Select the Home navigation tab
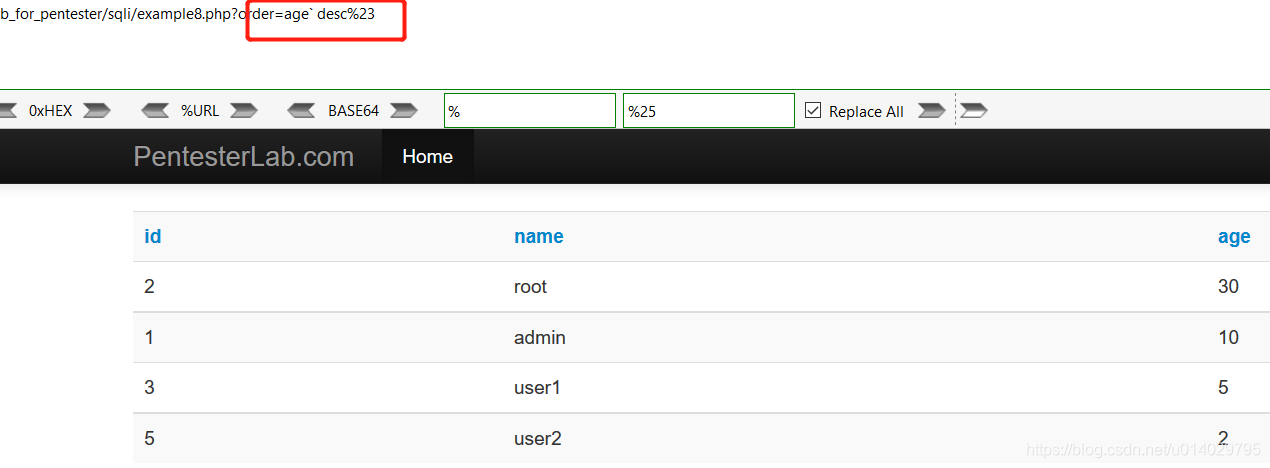 427,157
